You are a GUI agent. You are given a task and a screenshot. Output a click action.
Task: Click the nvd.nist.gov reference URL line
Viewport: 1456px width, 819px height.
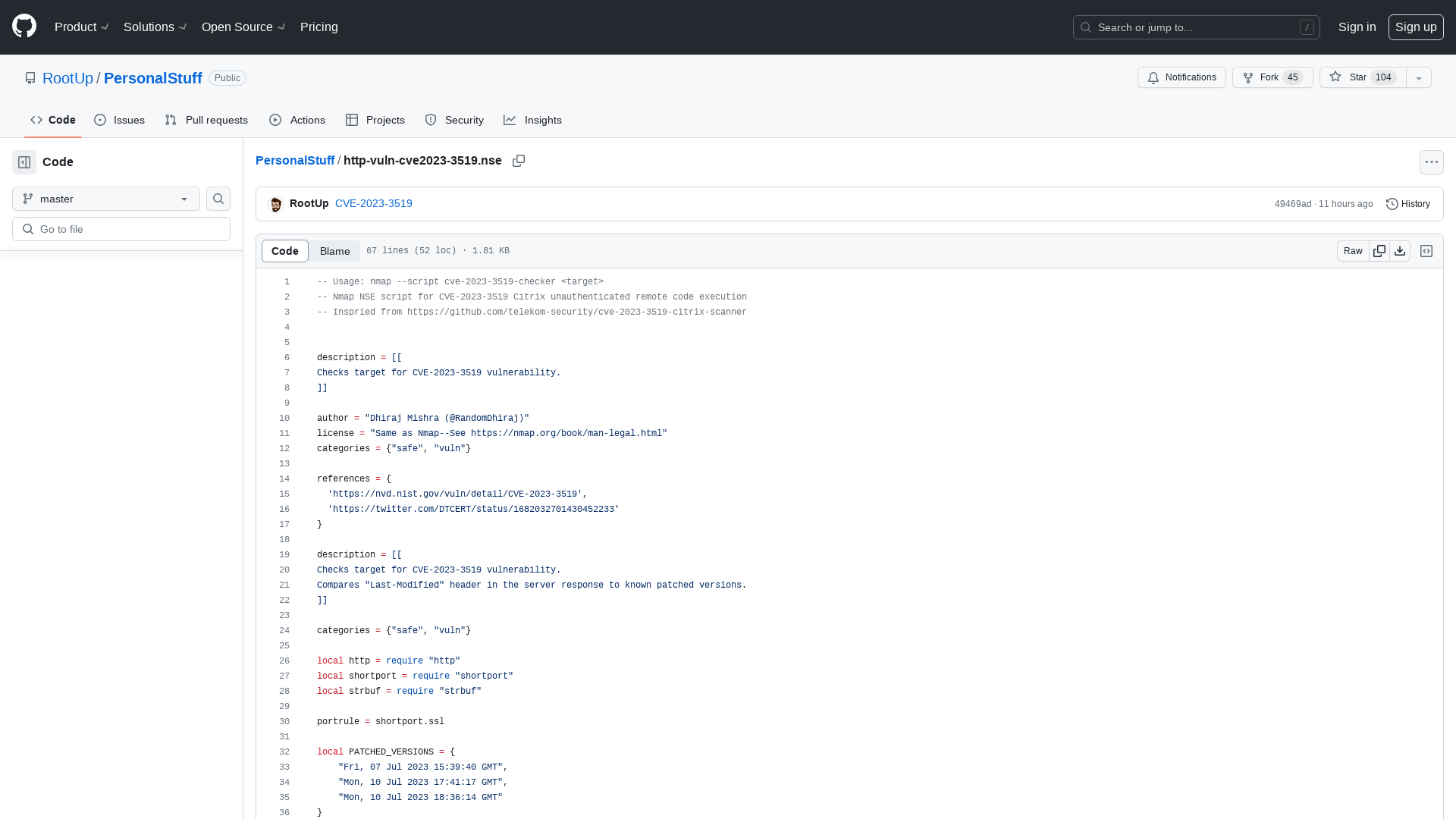pyautogui.click(x=457, y=494)
